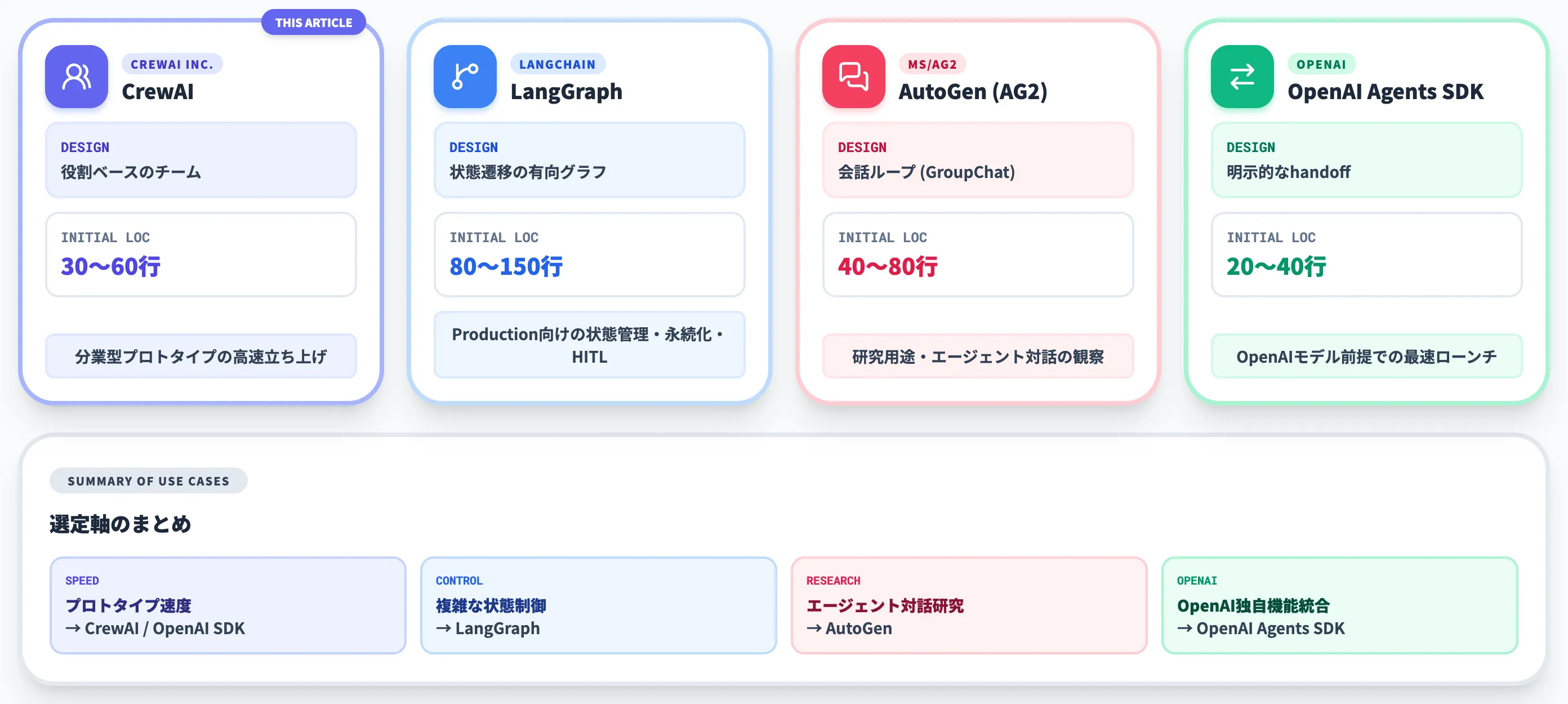This screenshot has height=704, width=1568.
Task: Select the MS/AG2 label tag
Action: click(932, 64)
